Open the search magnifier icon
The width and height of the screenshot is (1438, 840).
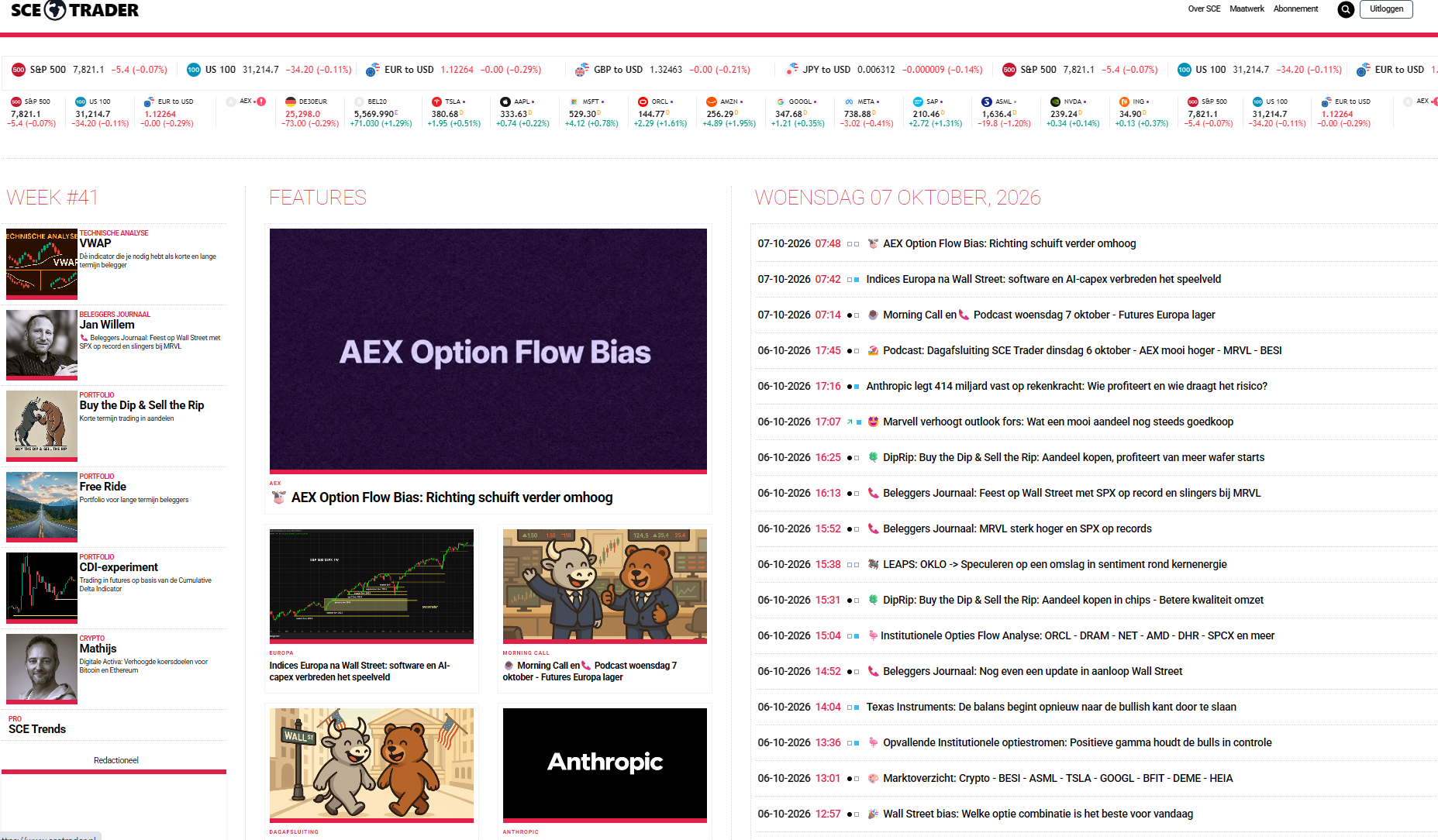(x=1346, y=9)
